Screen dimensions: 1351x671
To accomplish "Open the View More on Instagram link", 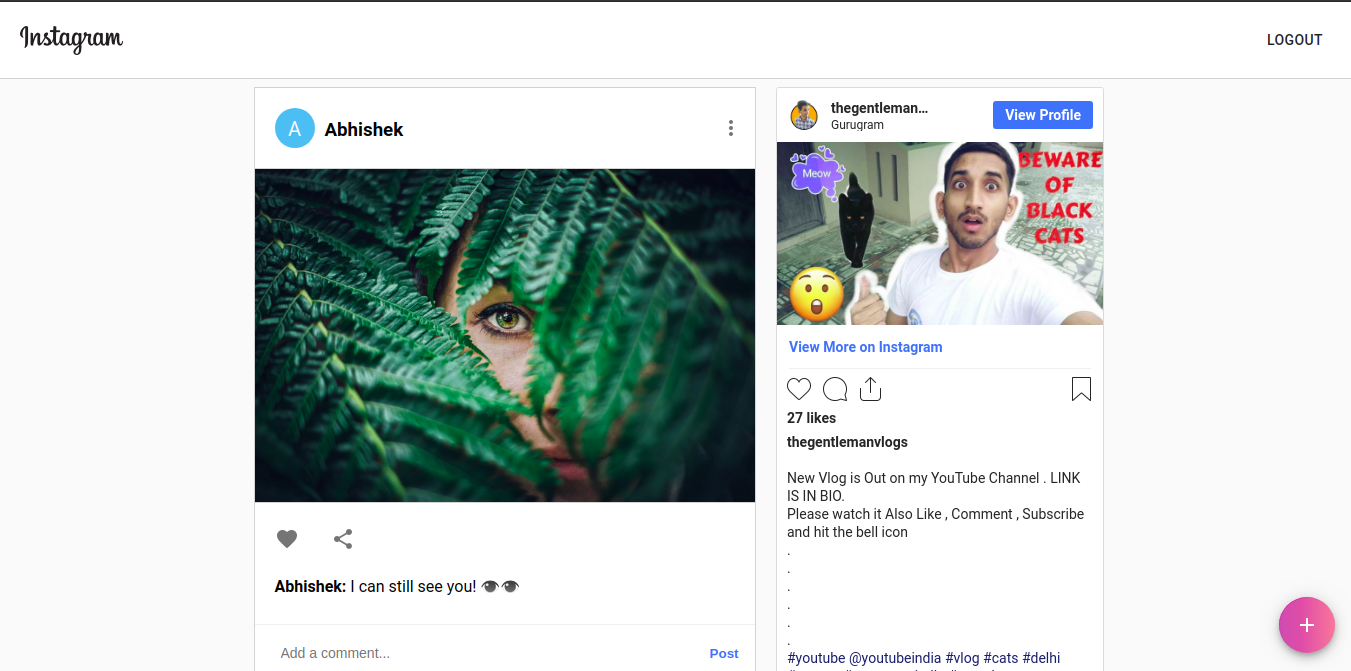I will [865, 346].
